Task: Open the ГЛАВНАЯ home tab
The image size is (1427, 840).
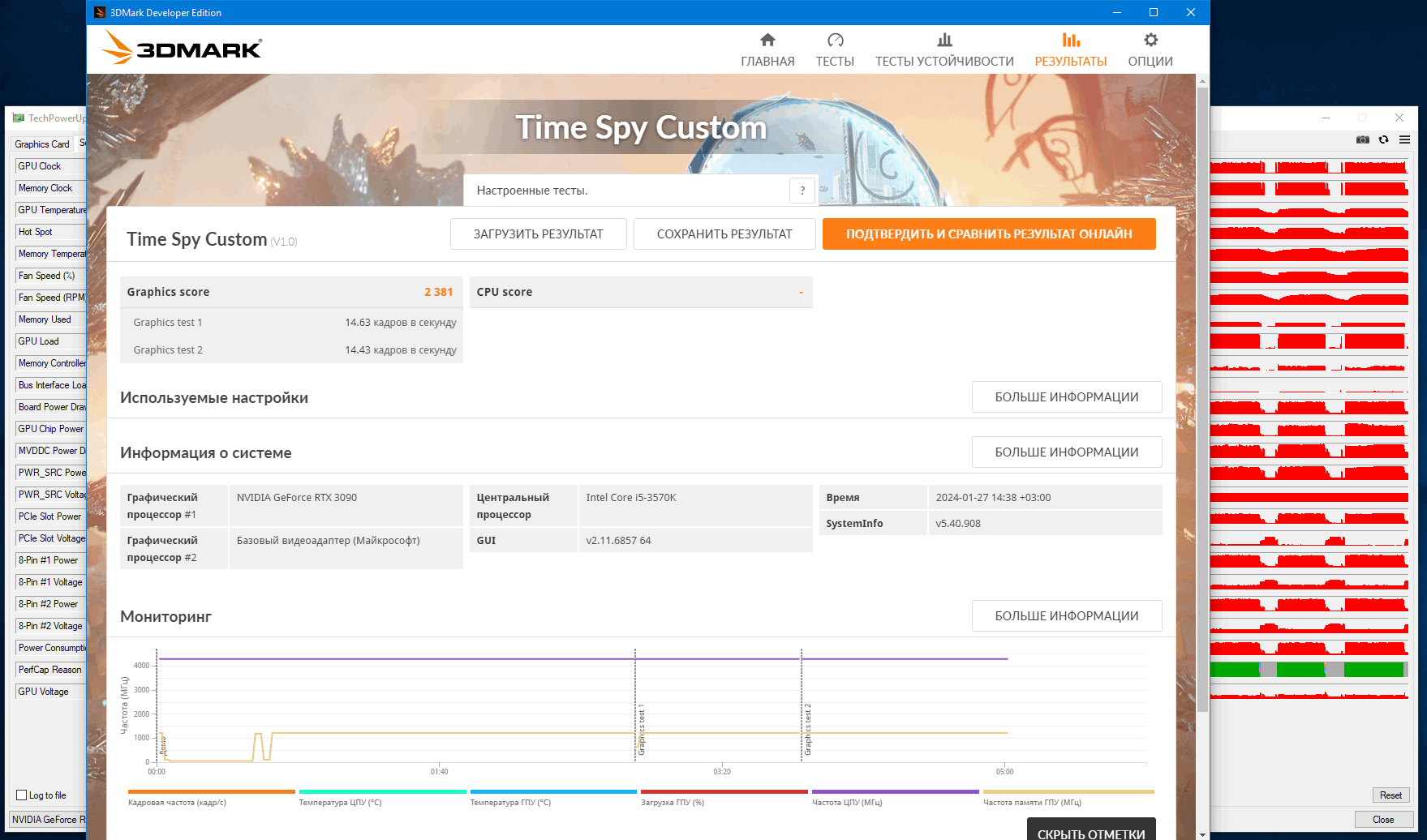Action: 767,50
